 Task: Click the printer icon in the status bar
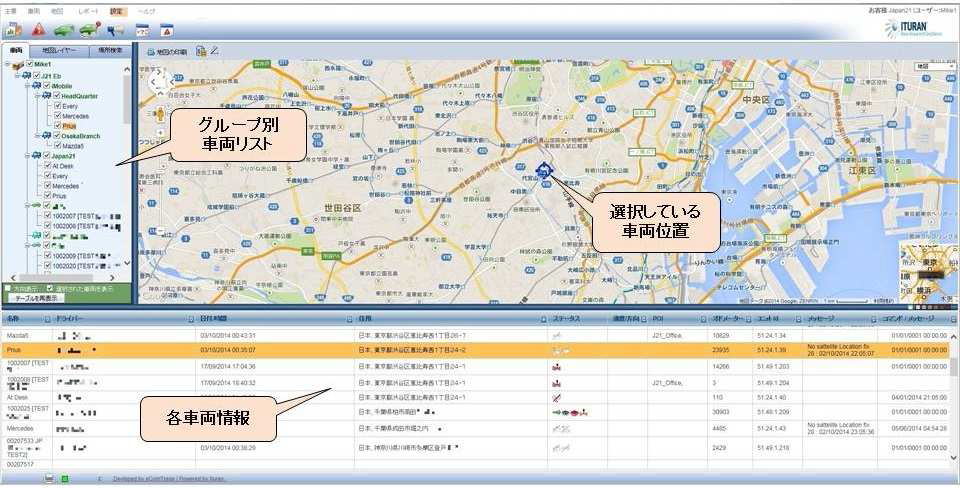pyautogui.click(x=49, y=478)
